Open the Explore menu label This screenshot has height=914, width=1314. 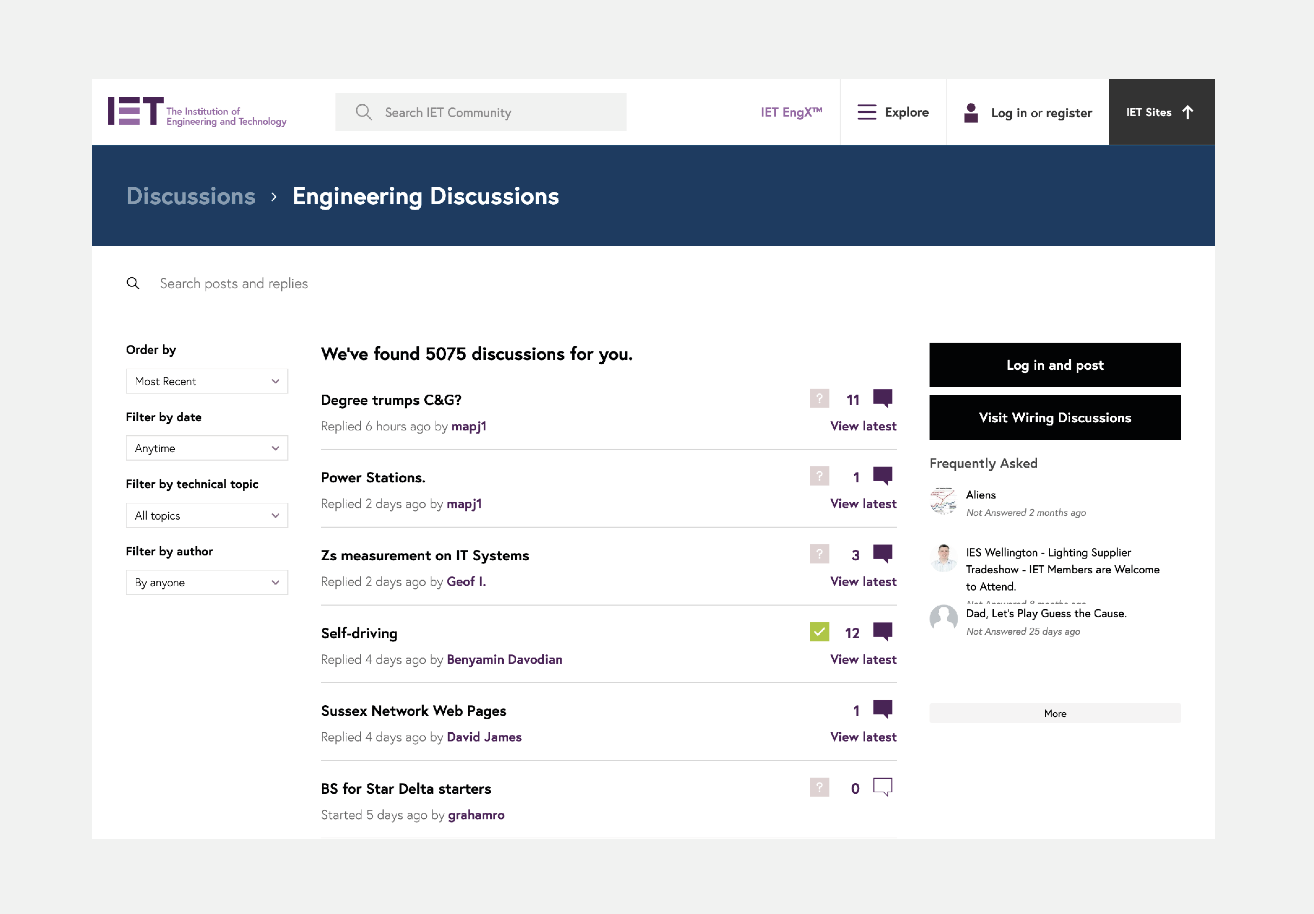pyautogui.click(x=907, y=112)
